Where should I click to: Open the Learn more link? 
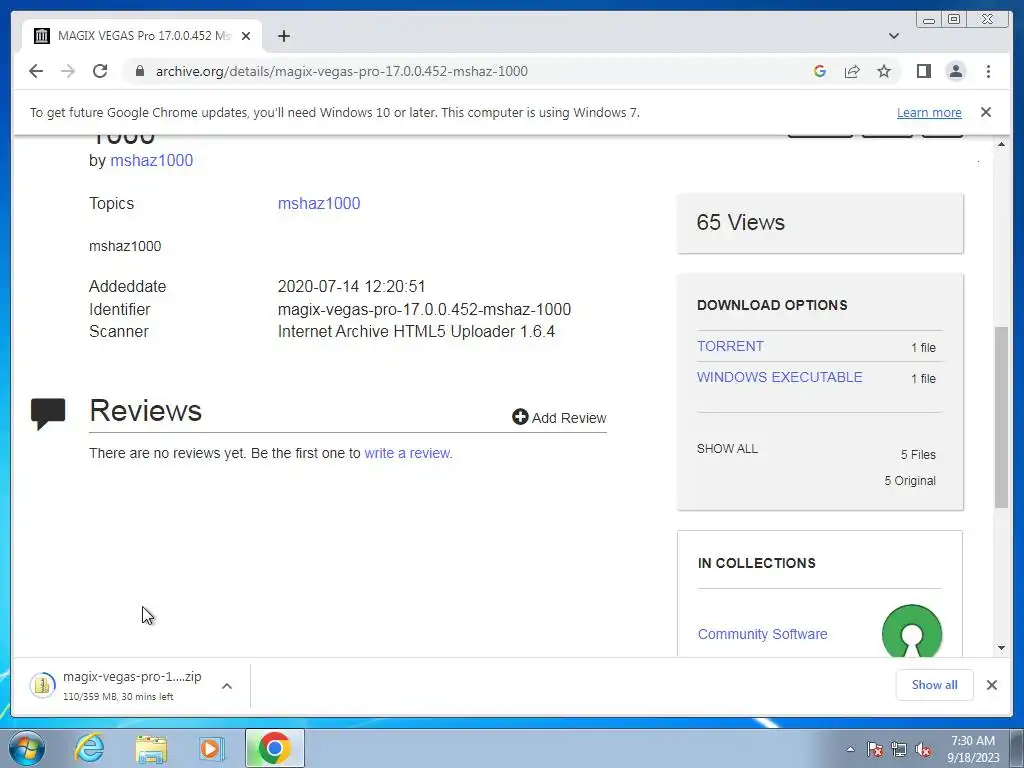coord(929,112)
